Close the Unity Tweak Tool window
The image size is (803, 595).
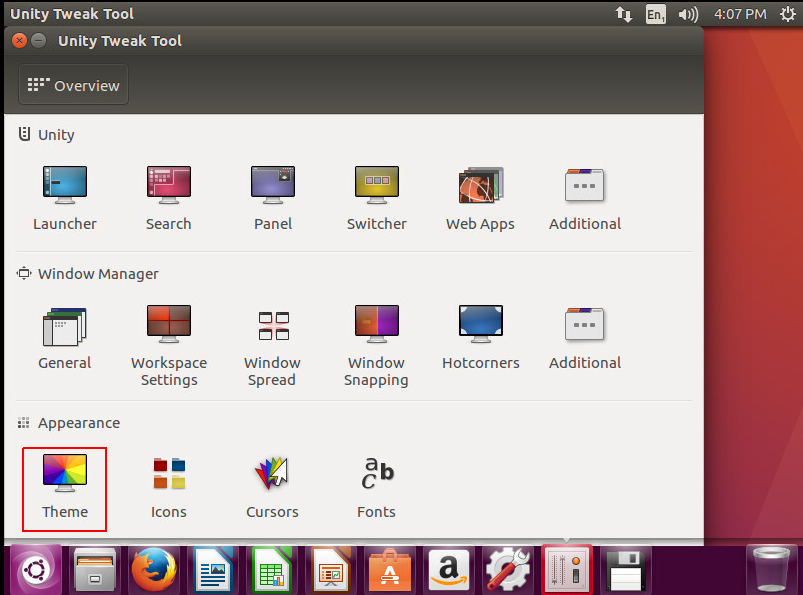click(x=19, y=40)
